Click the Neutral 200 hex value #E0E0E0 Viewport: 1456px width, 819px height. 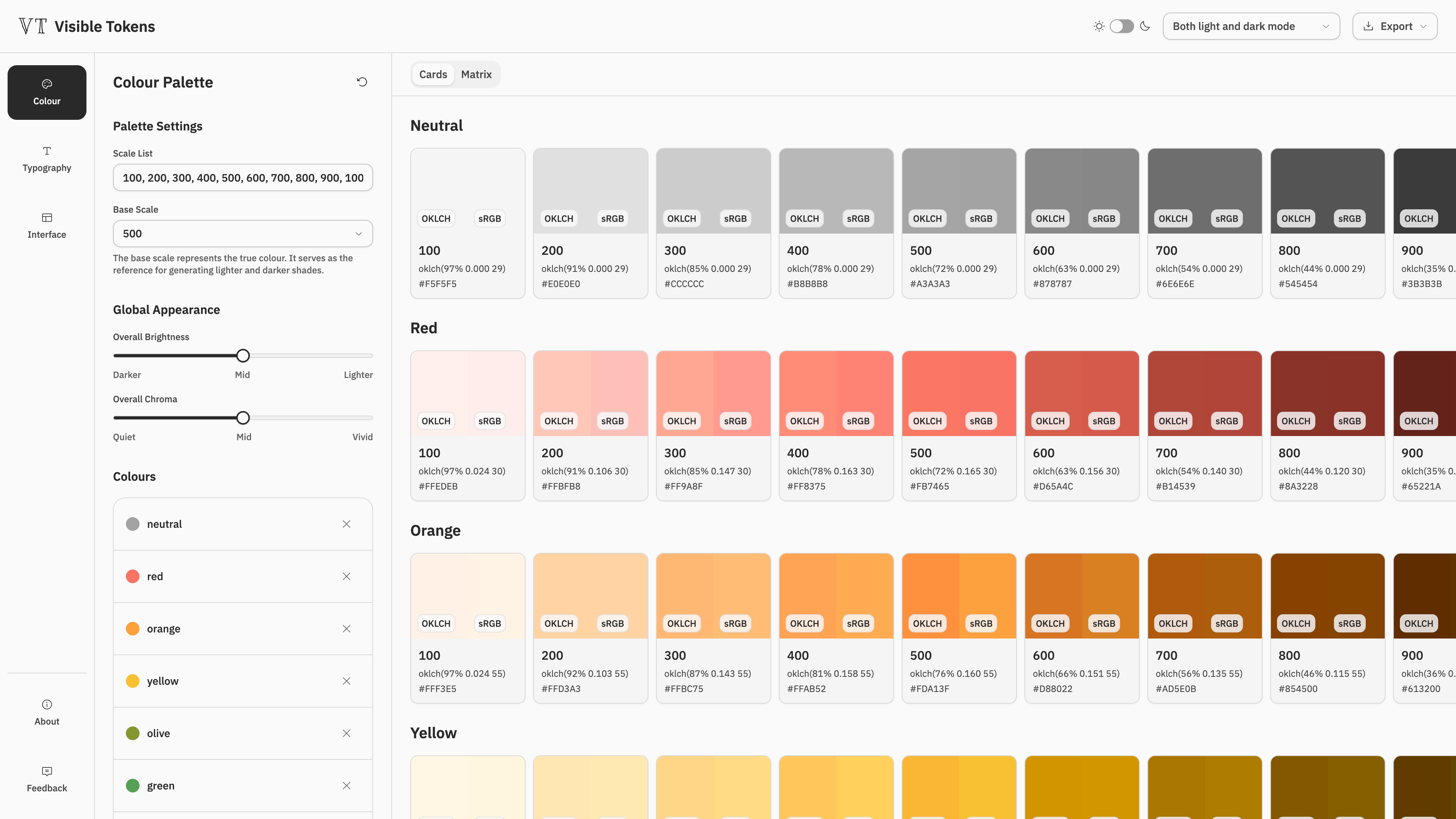(561, 284)
